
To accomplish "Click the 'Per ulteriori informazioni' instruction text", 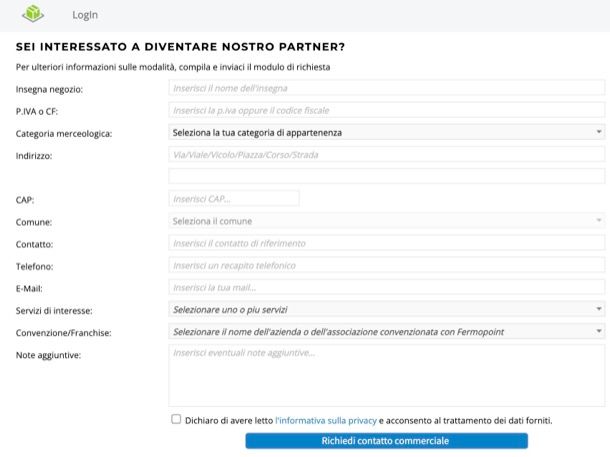I will (x=173, y=67).
